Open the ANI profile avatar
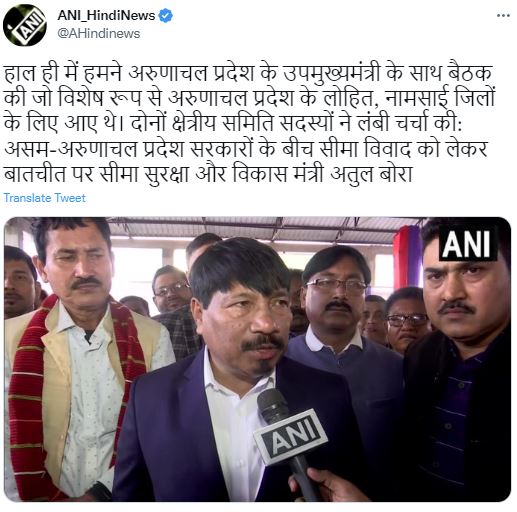 [x=25, y=25]
